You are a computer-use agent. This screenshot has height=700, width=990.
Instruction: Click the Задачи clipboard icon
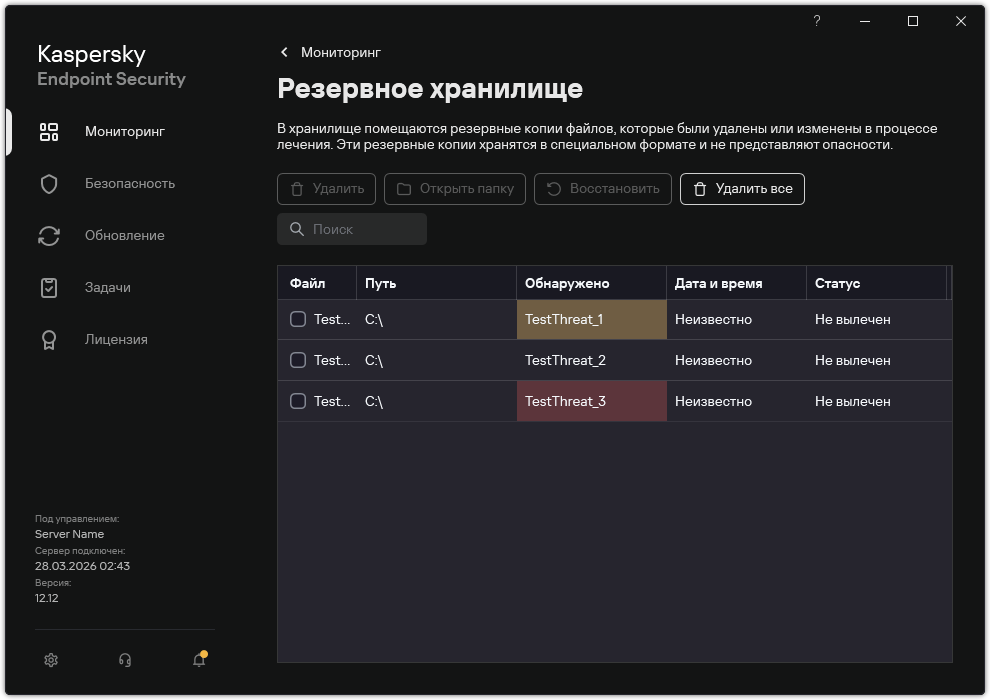pos(49,288)
